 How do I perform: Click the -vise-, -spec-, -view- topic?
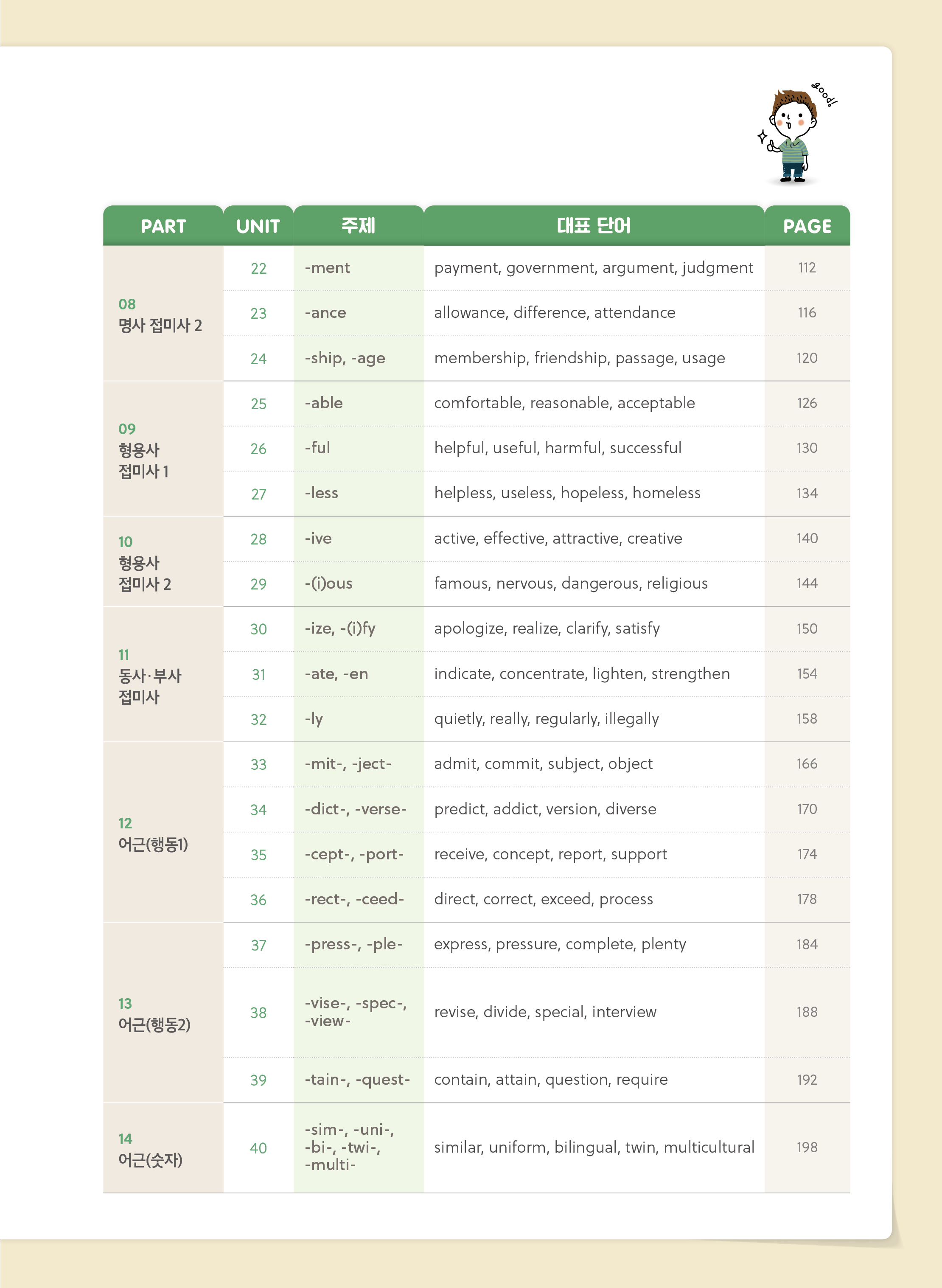(x=355, y=1012)
